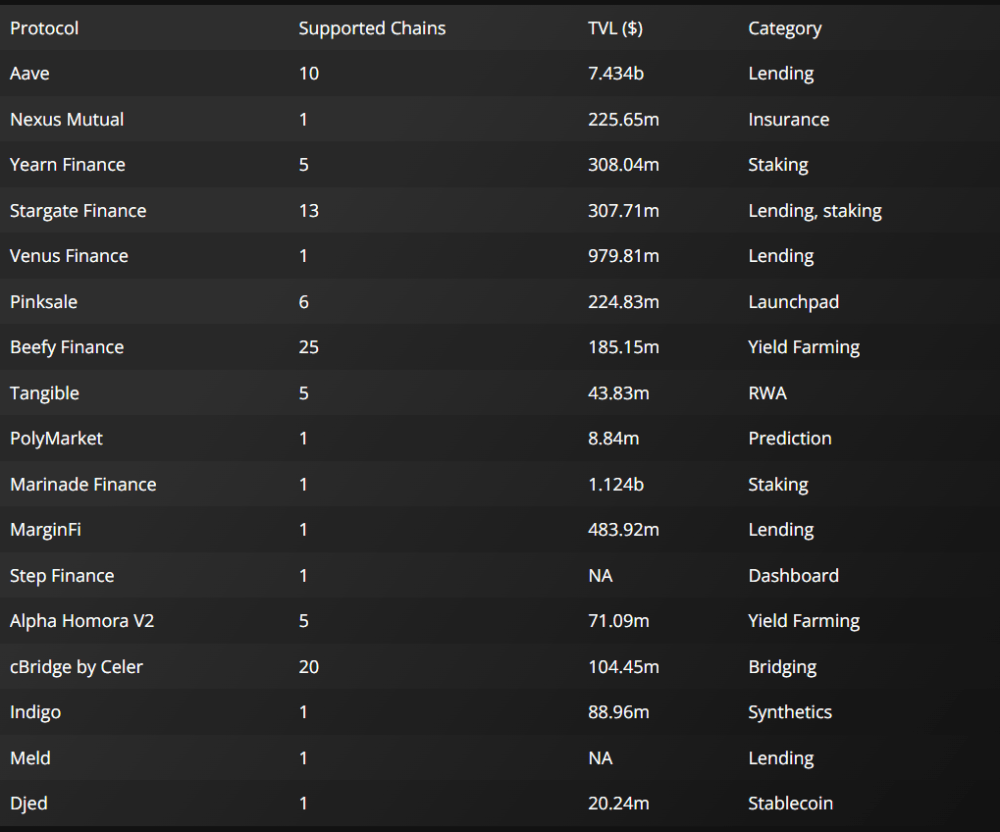Click the Indigo Synthetics category cell
This screenshot has width=1000, height=832.
click(790, 712)
